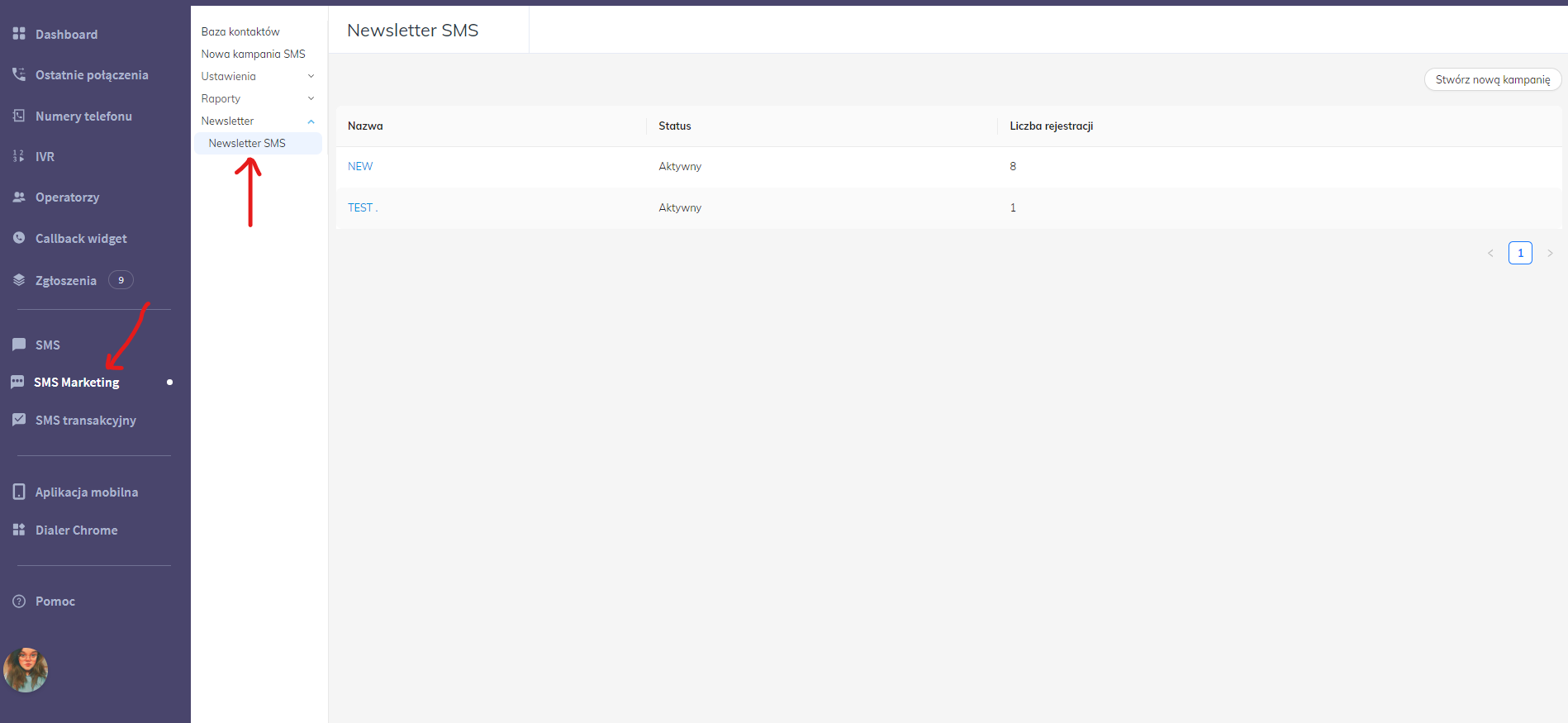Click the IVR icon in sidebar
This screenshot has width=1568, height=723.
pyautogui.click(x=19, y=156)
